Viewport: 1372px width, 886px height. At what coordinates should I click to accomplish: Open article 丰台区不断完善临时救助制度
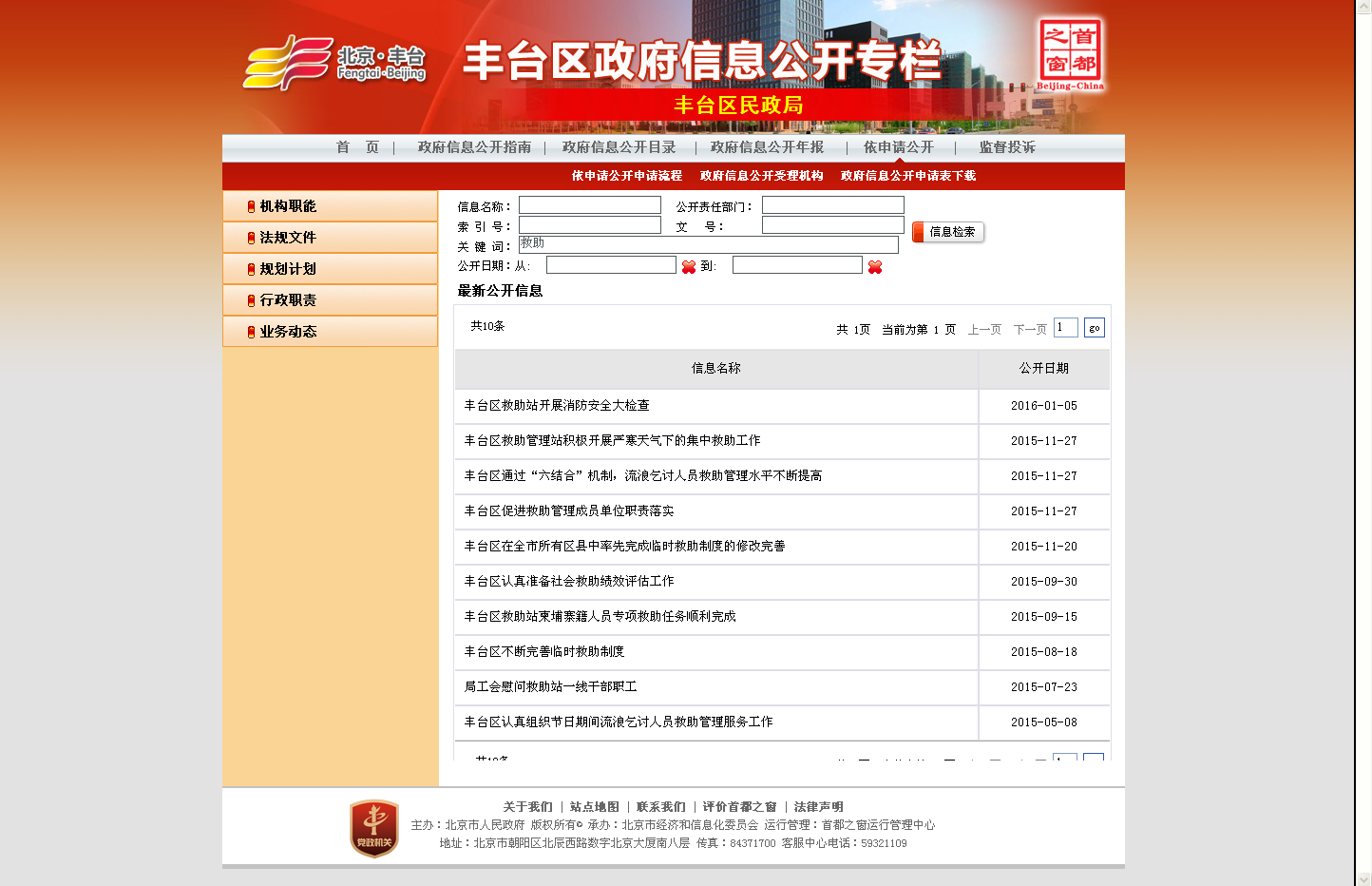(x=544, y=652)
